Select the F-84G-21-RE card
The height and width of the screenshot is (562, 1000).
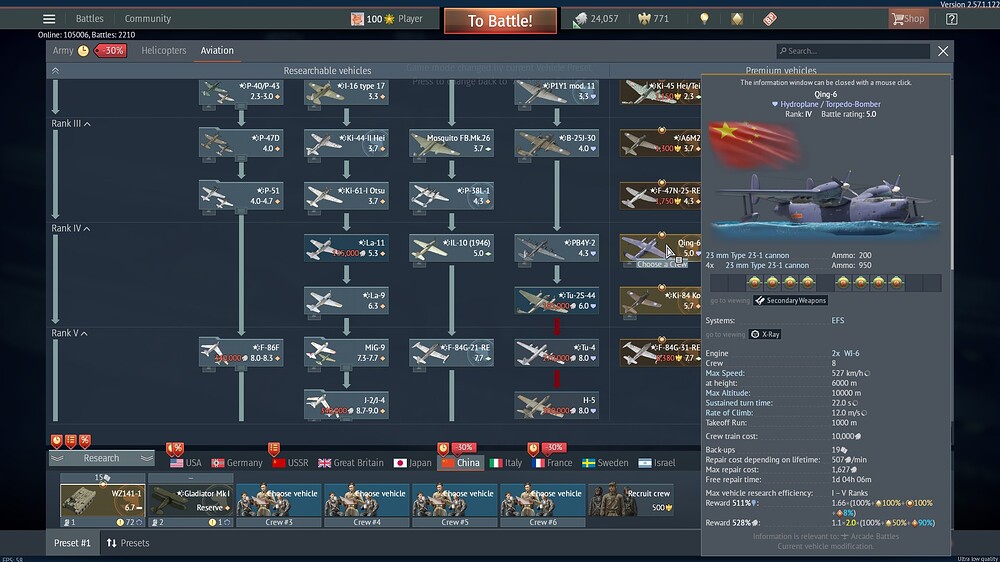(x=452, y=352)
